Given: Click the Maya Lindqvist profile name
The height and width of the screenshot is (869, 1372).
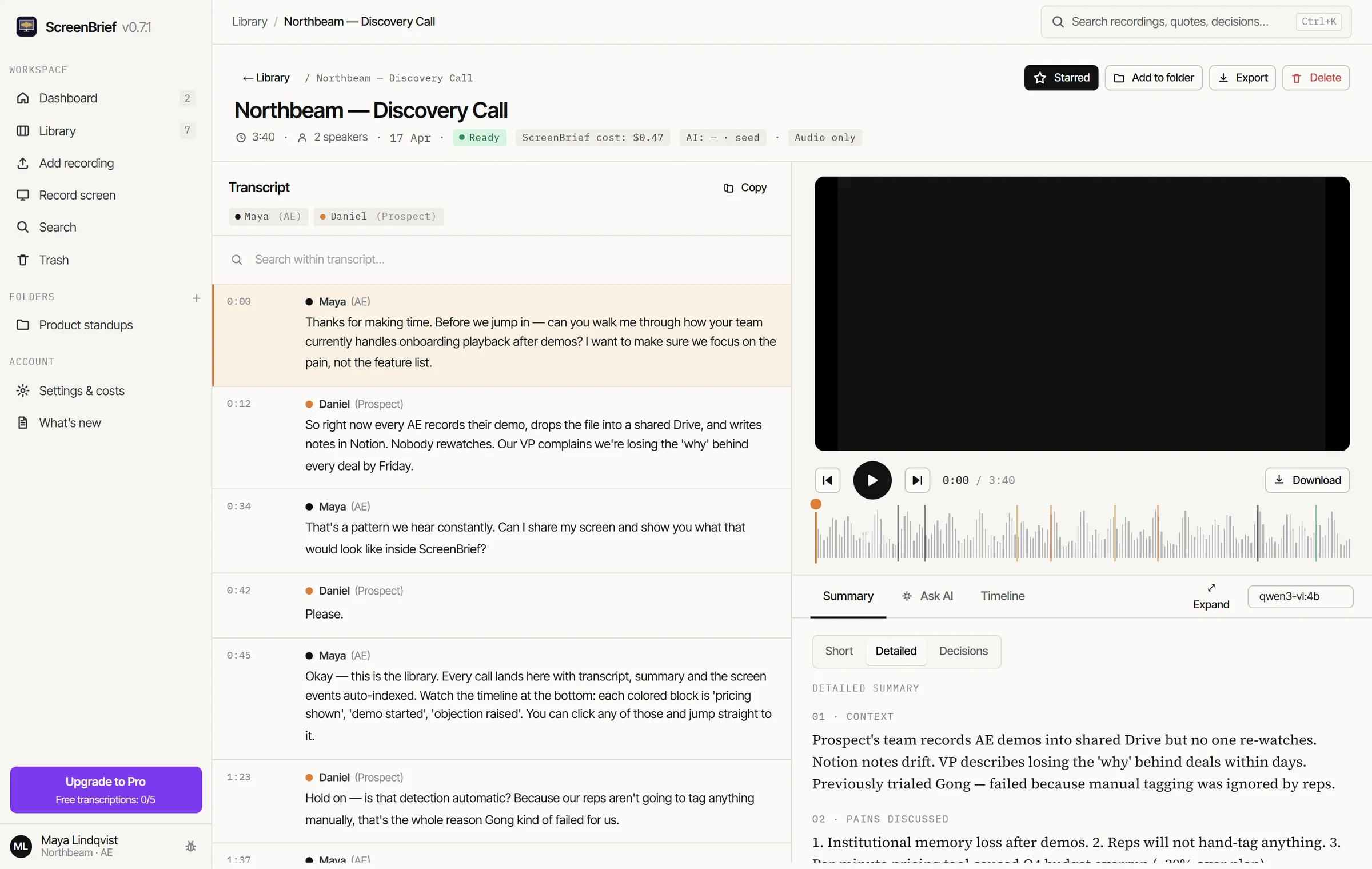Looking at the screenshot, I should coord(79,840).
